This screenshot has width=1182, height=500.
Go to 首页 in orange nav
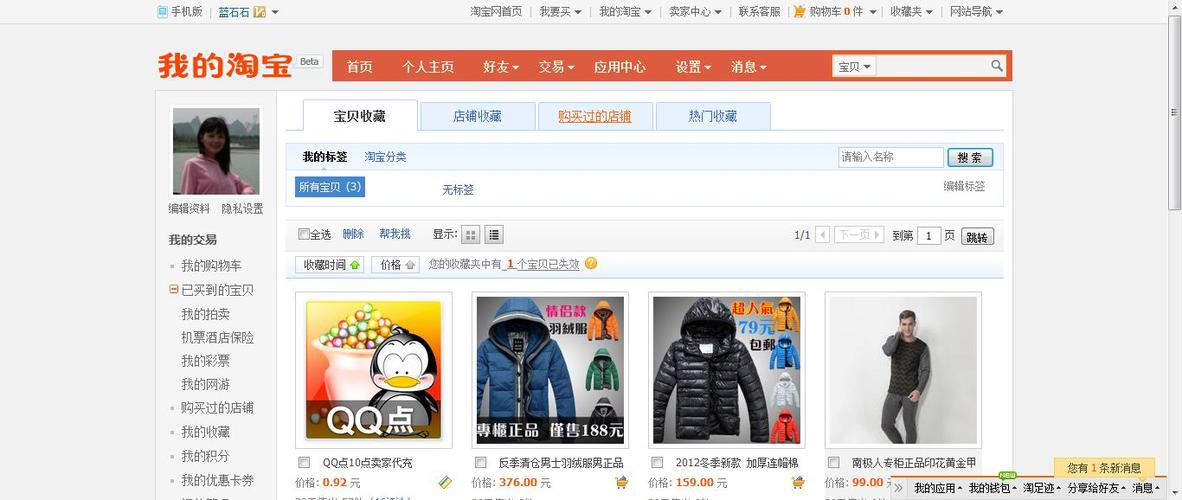coord(360,66)
